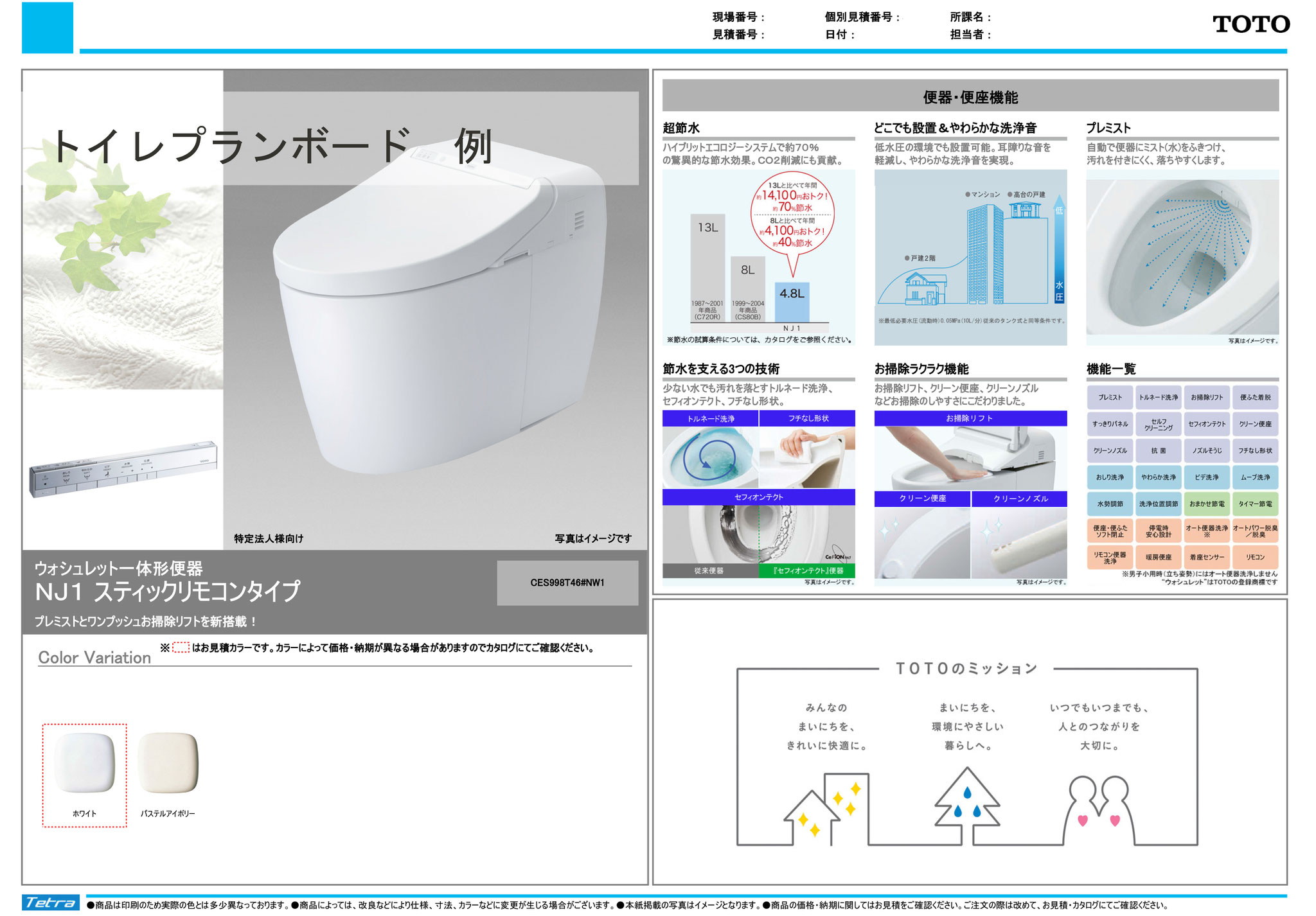Click the フチなし形状 wiping image
The height and width of the screenshot is (916, 1316).
pyautogui.click(x=807, y=457)
